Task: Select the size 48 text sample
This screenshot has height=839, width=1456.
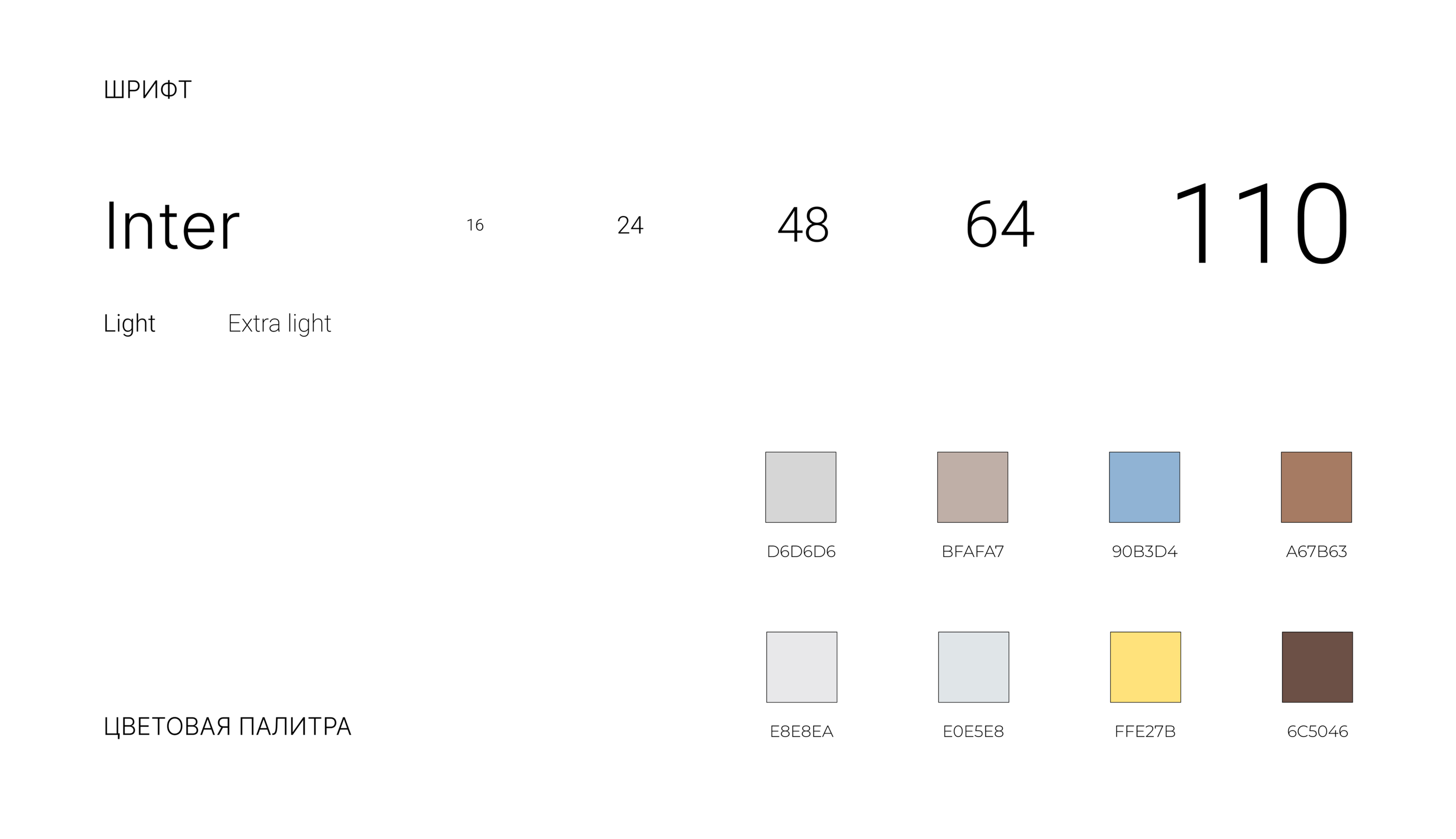Action: 803,224
